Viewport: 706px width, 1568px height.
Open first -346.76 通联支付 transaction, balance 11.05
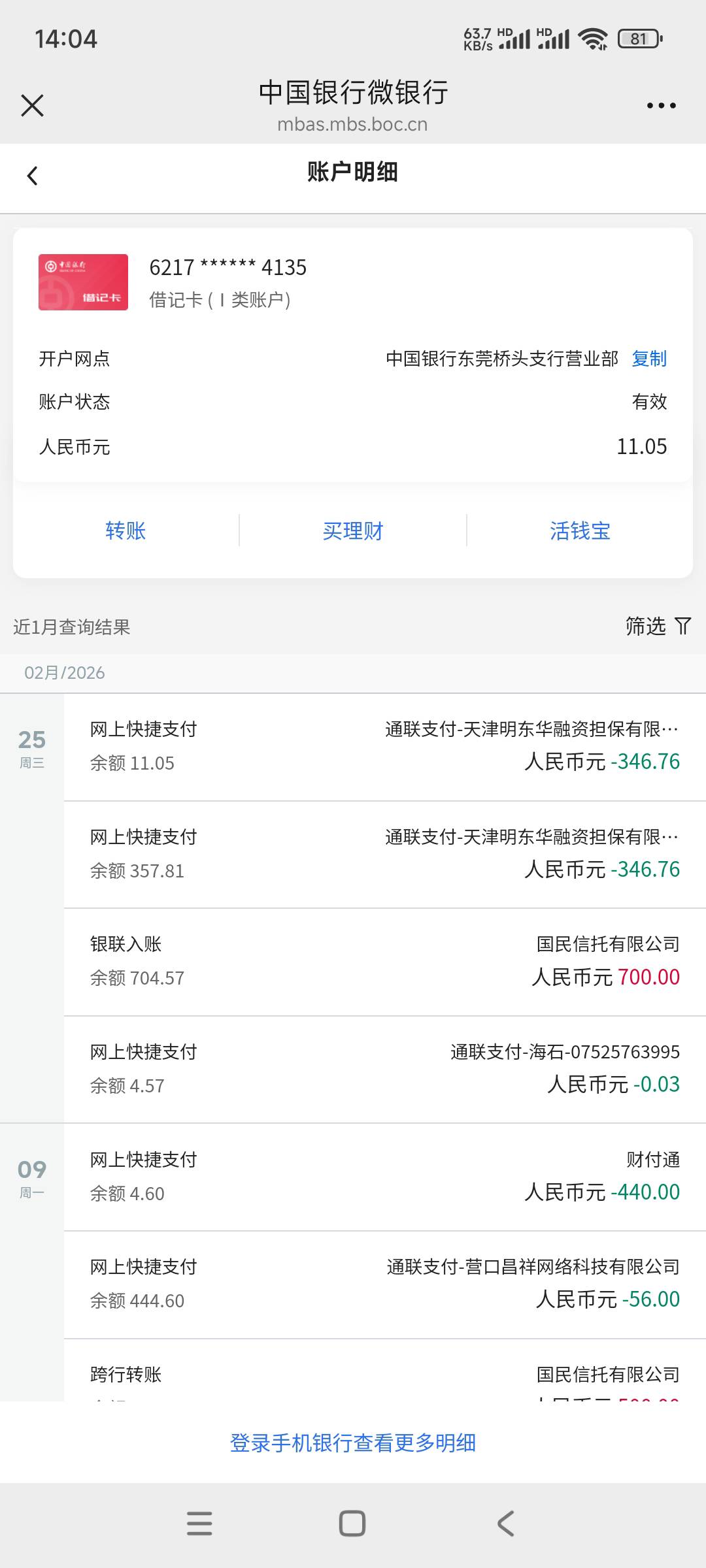[384, 746]
